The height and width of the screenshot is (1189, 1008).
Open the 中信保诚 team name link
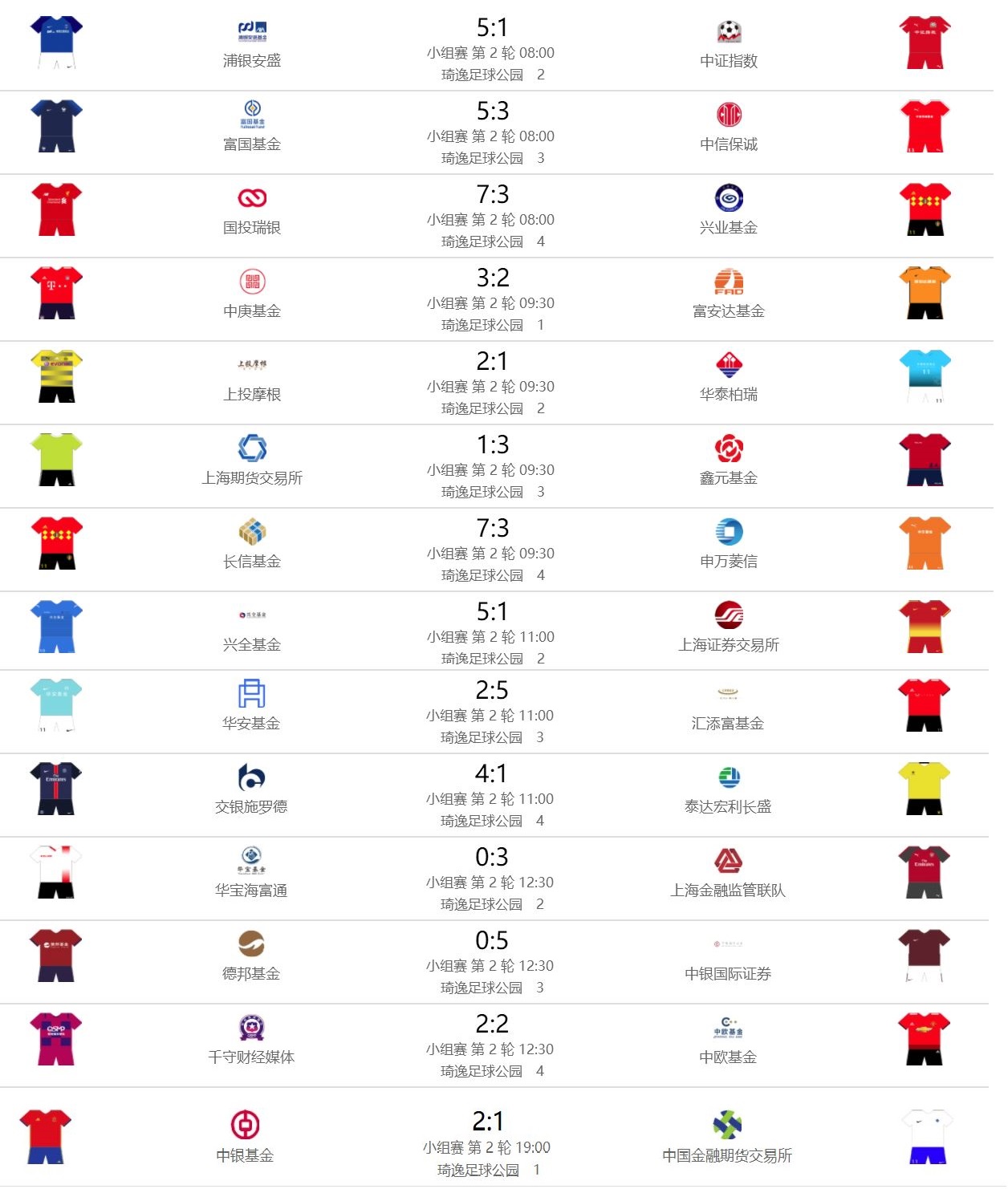coord(729,144)
